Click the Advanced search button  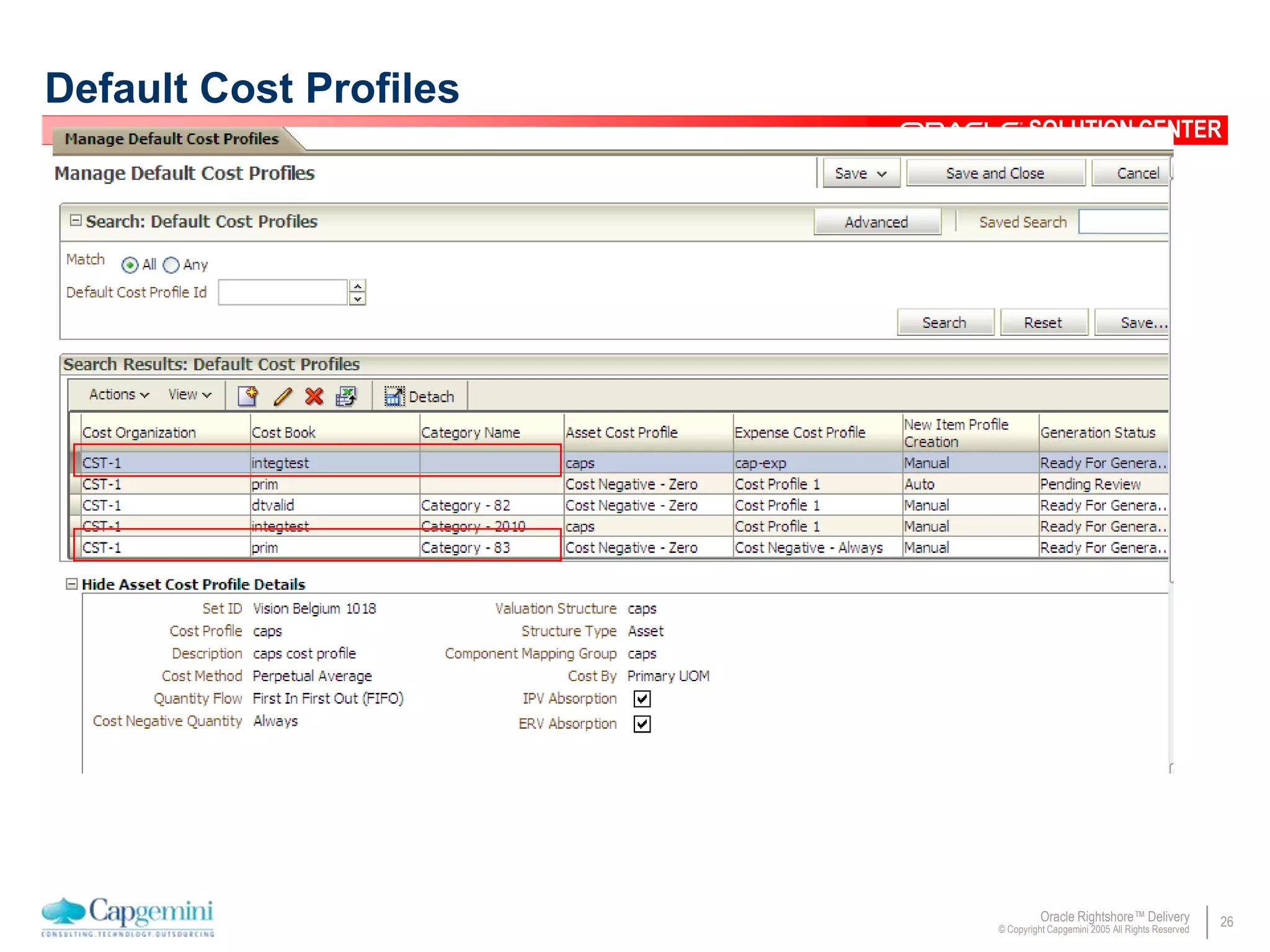tap(877, 222)
